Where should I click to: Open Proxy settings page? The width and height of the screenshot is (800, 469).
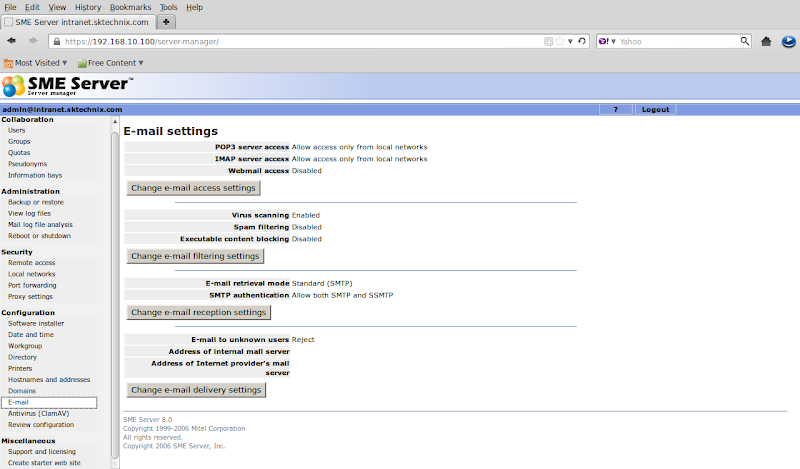(30, 297)
